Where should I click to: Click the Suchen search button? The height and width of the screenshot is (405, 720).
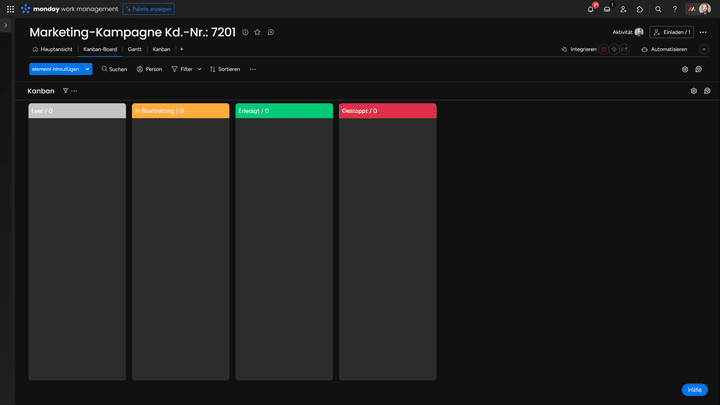point(114,69)
